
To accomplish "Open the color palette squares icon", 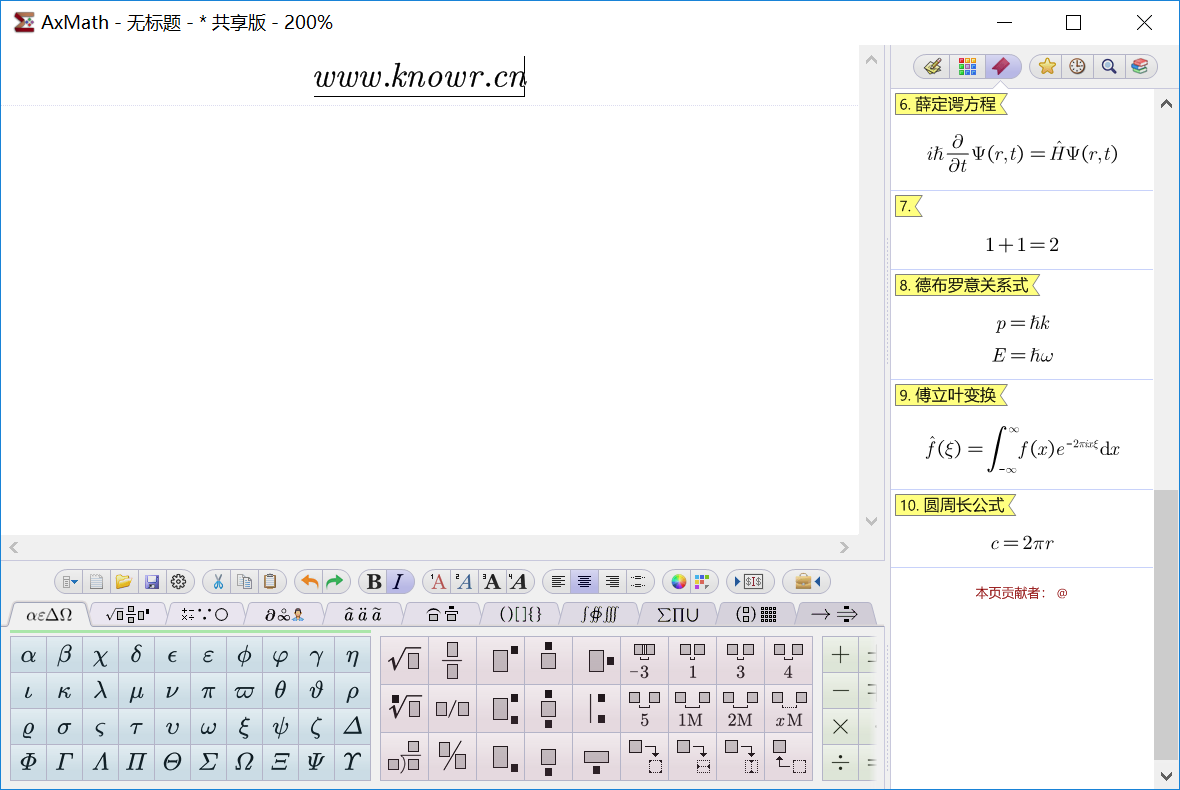I will coord(702,582).
